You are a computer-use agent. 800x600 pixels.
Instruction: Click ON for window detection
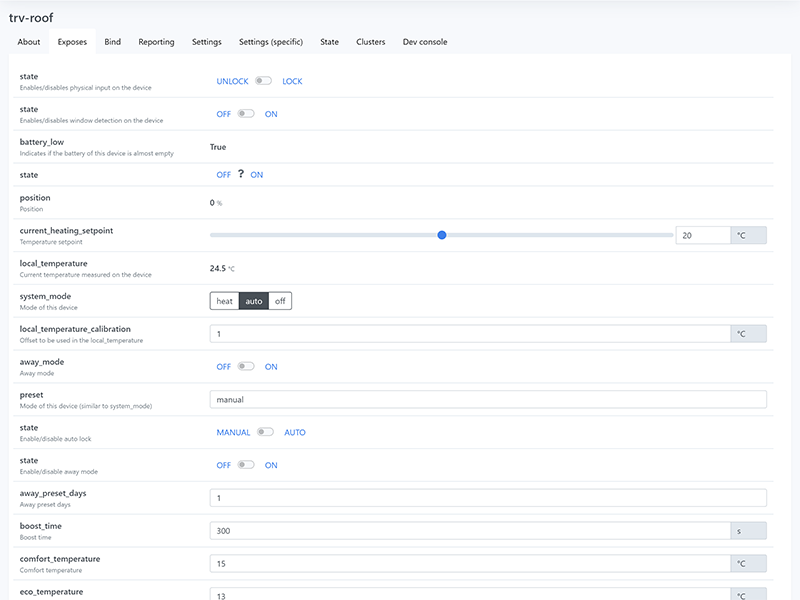[x=271, y=114]
